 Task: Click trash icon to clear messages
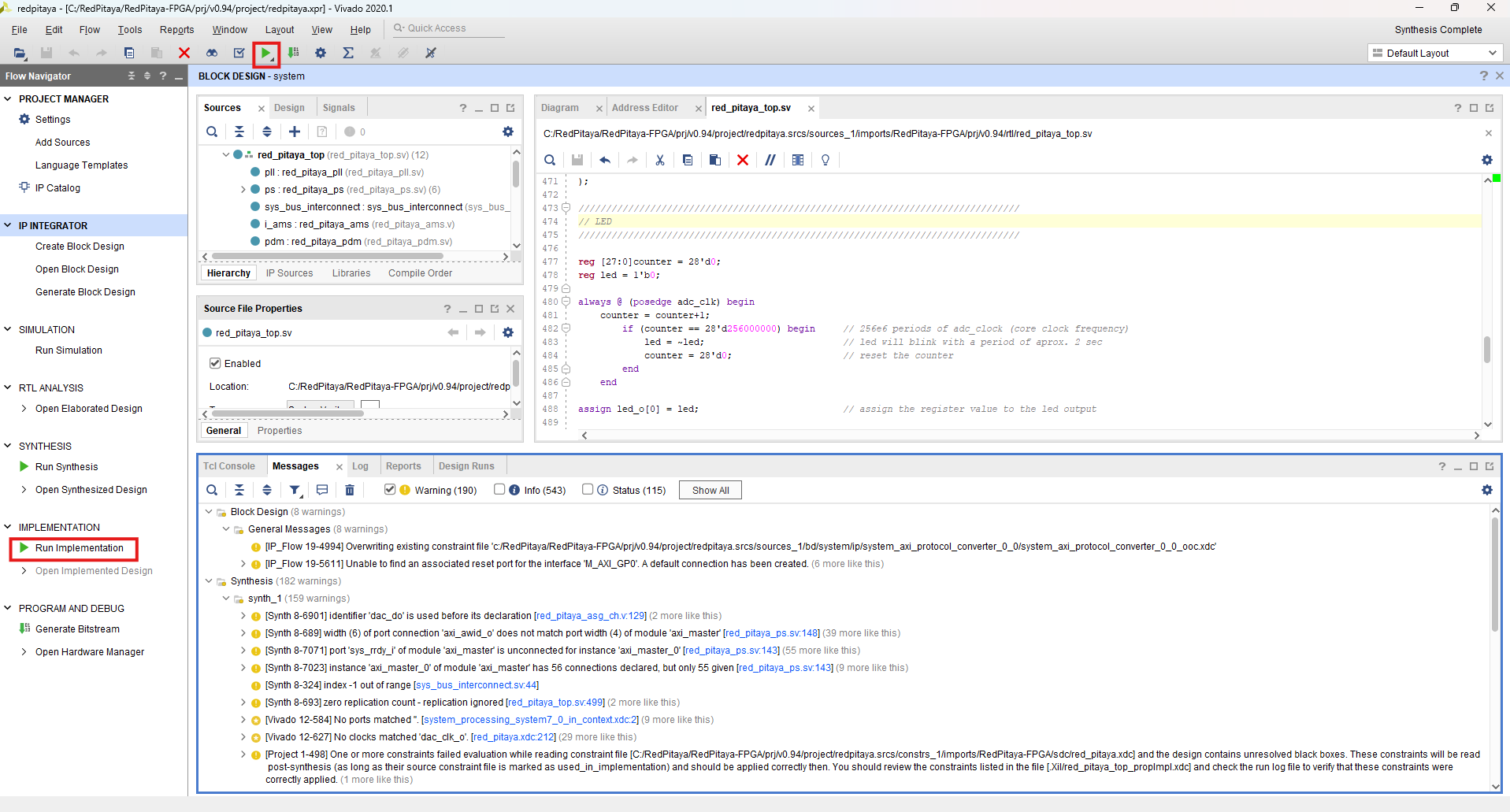[350, 490]
